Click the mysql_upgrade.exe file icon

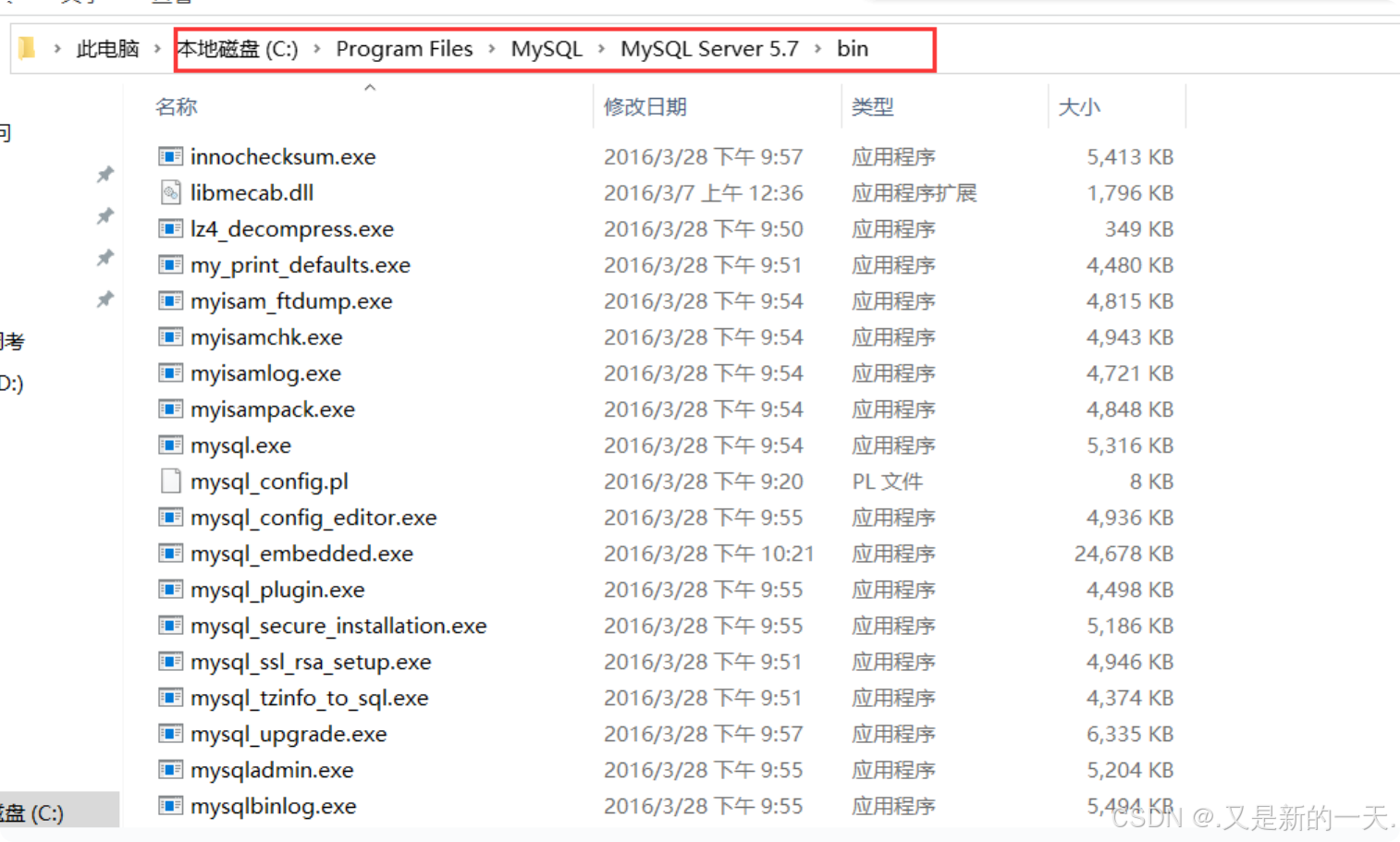(170, 733)
